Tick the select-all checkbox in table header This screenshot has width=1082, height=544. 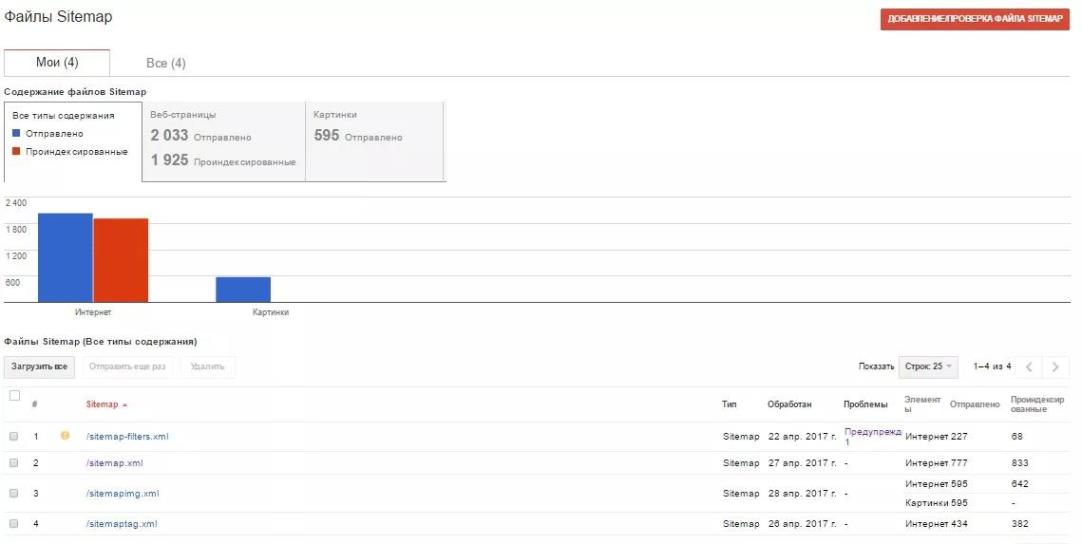point(14,396)
